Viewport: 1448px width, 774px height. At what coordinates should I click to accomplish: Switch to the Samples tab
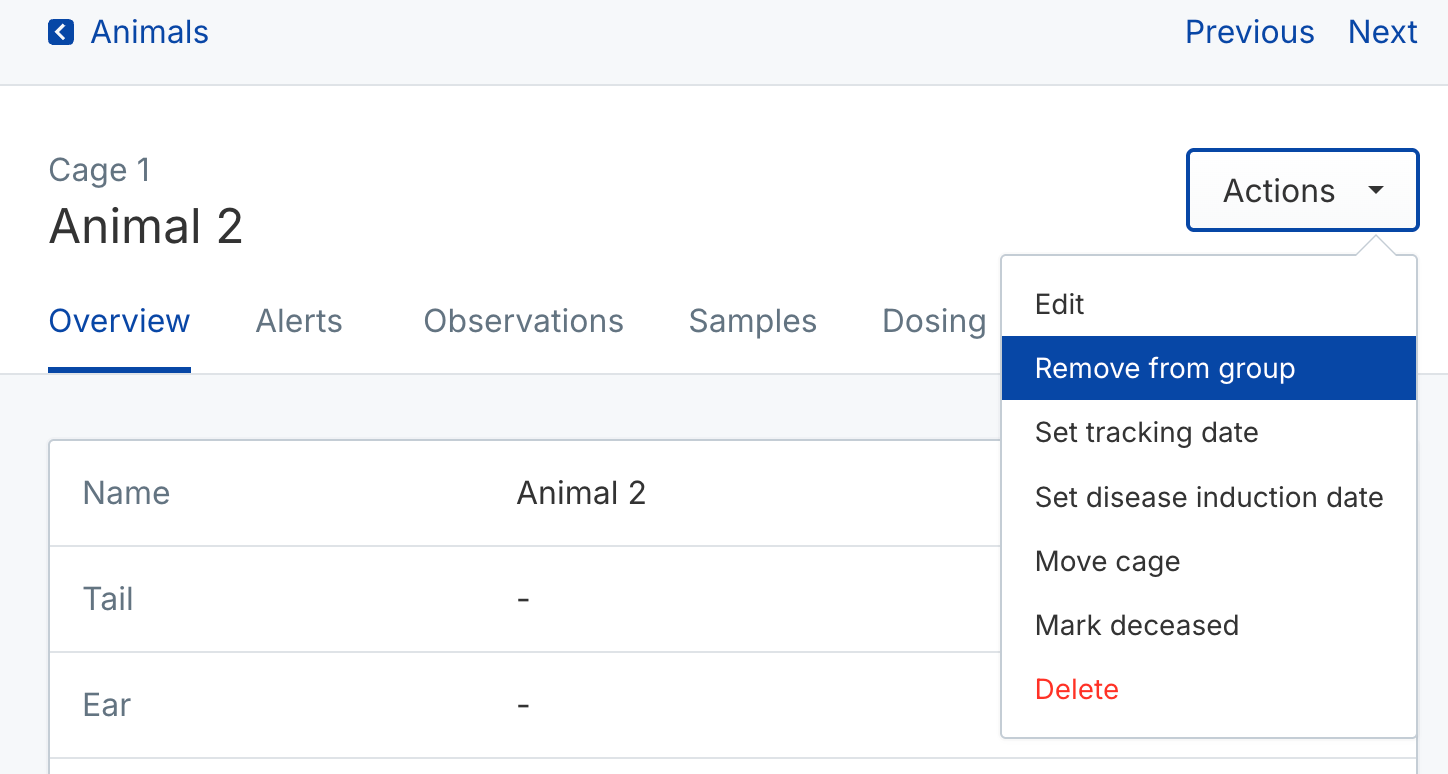tap(752, 321)
